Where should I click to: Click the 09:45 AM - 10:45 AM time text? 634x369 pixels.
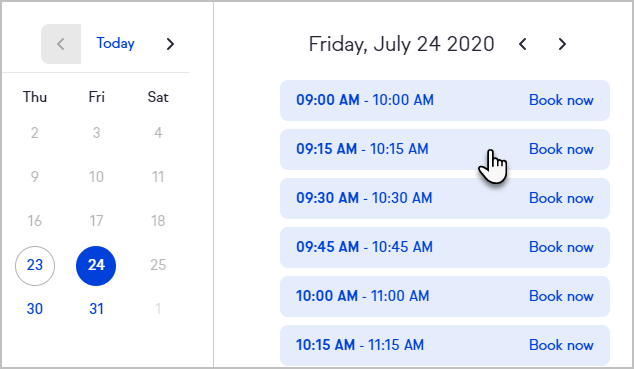point(364,247)
